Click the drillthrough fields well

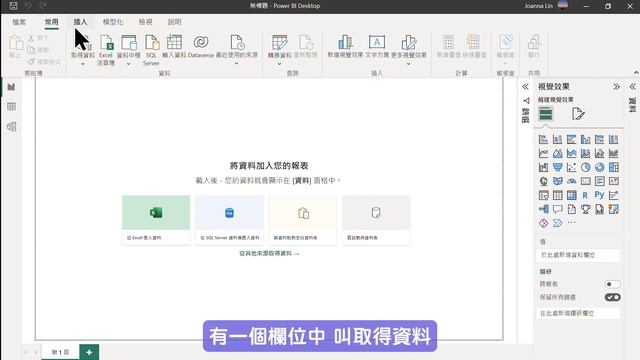(578, 313)
